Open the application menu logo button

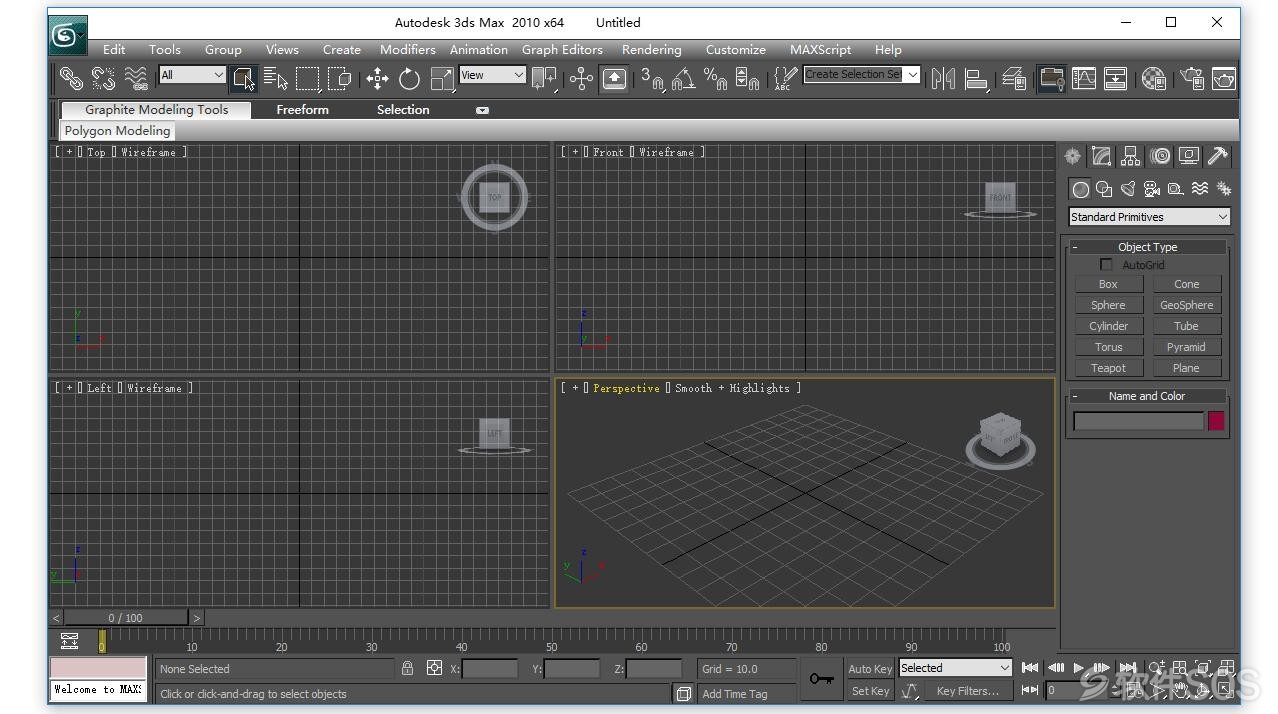(x=67, y=36)
